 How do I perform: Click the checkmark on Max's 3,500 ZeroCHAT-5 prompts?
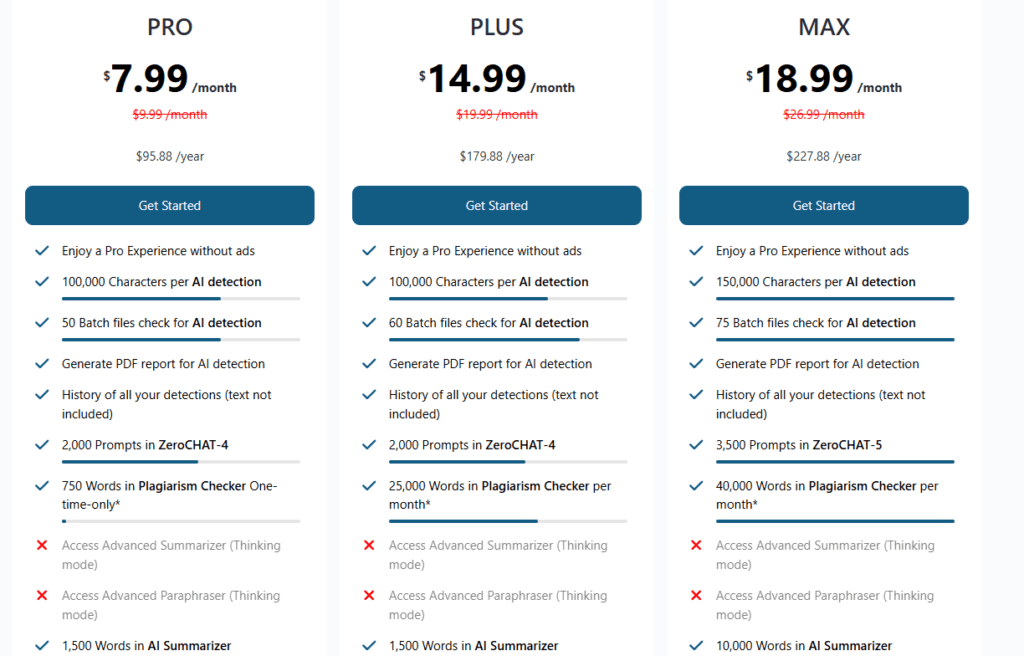695,444
